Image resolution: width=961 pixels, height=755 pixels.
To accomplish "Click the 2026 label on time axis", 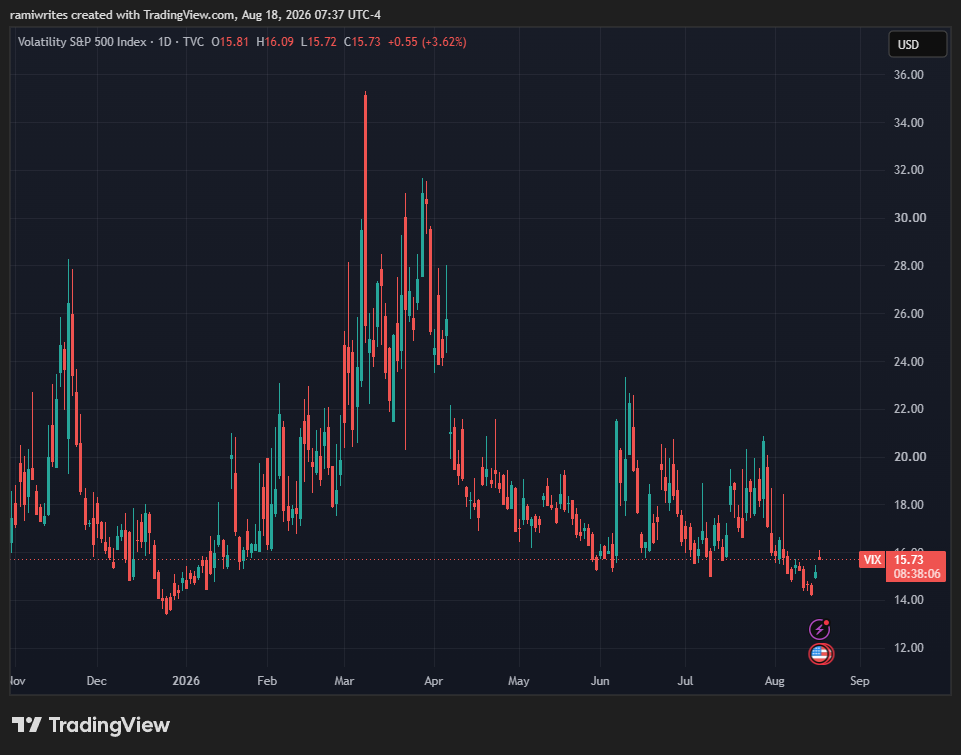I will [x=186, y=681].
